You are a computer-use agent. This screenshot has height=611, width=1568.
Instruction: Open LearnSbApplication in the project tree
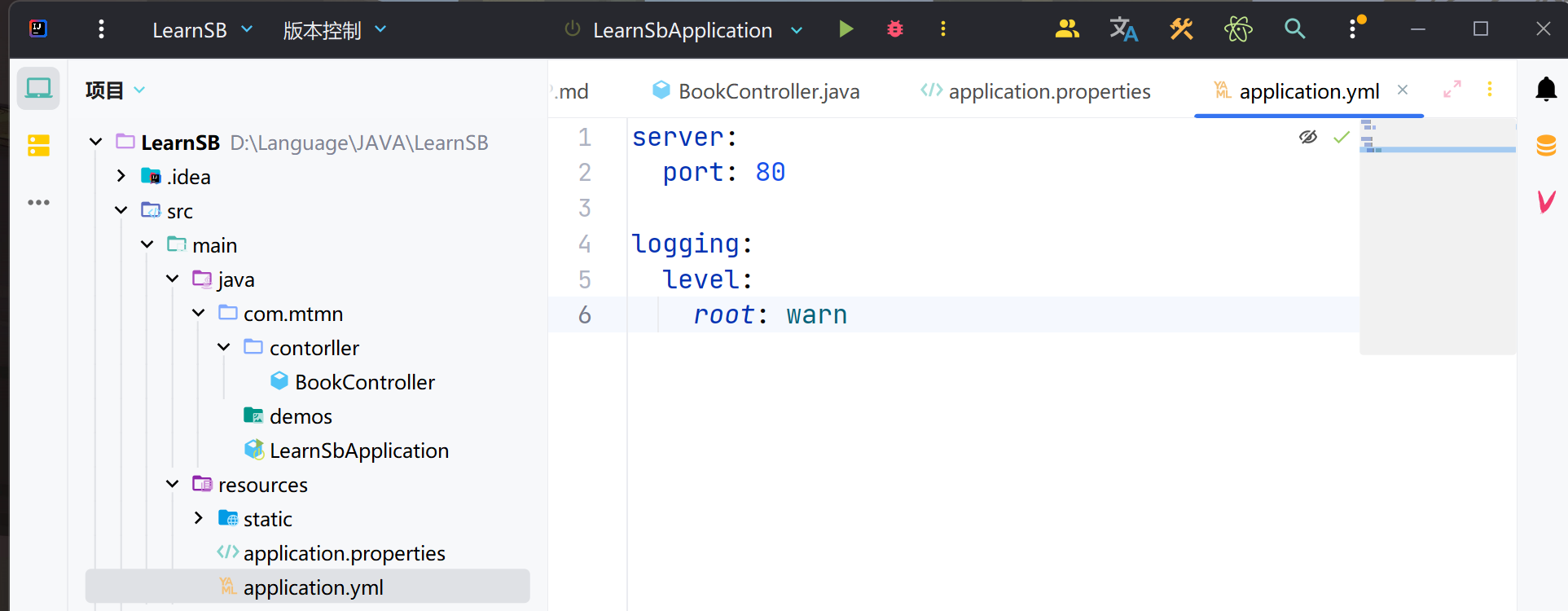coord(358,451)
